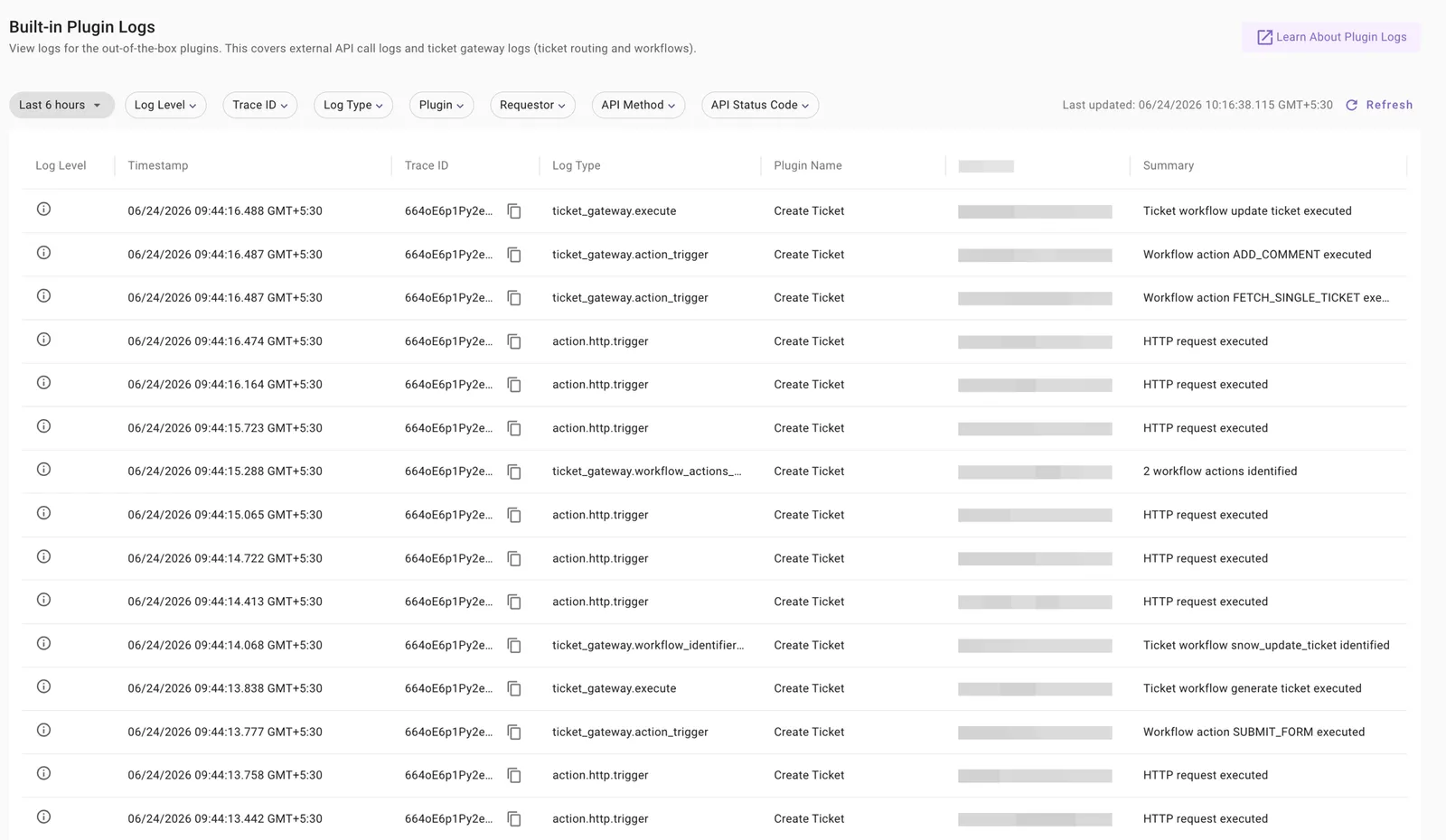
Task: Click the Refresh text button
Action: pyautogui.click(x=1389, y=105)
